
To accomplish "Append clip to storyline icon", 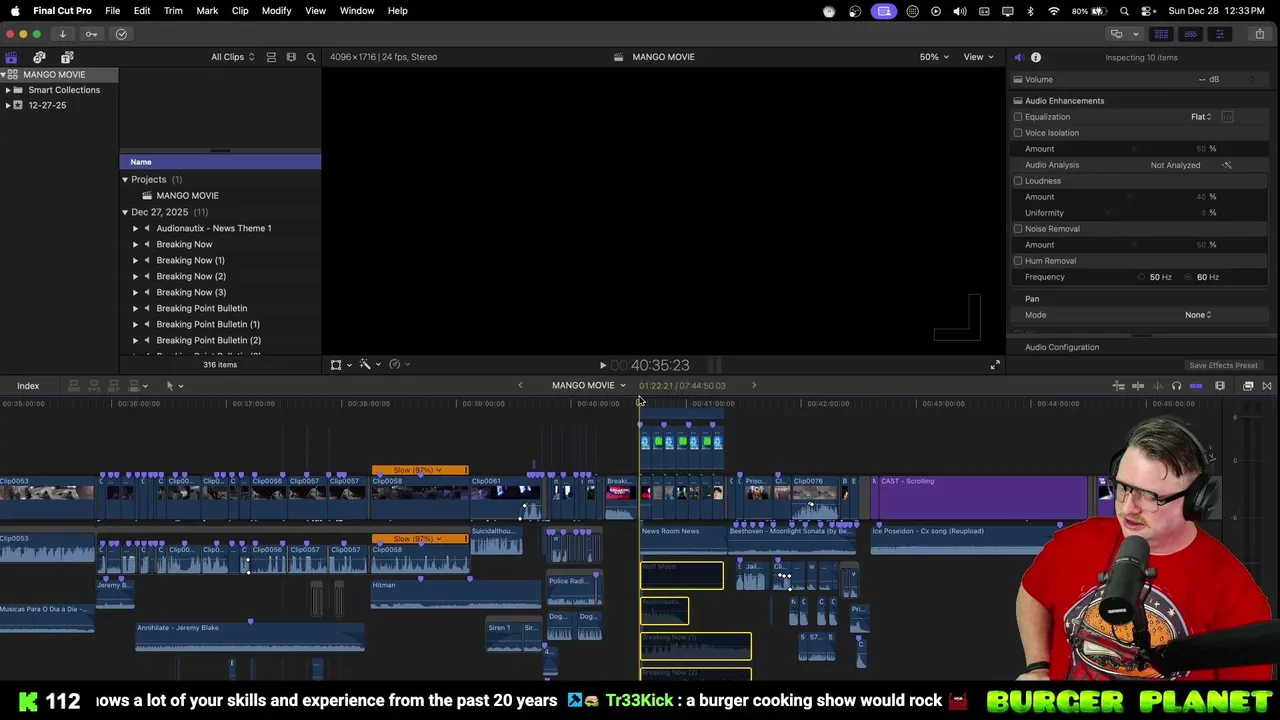I will point(113,386).
